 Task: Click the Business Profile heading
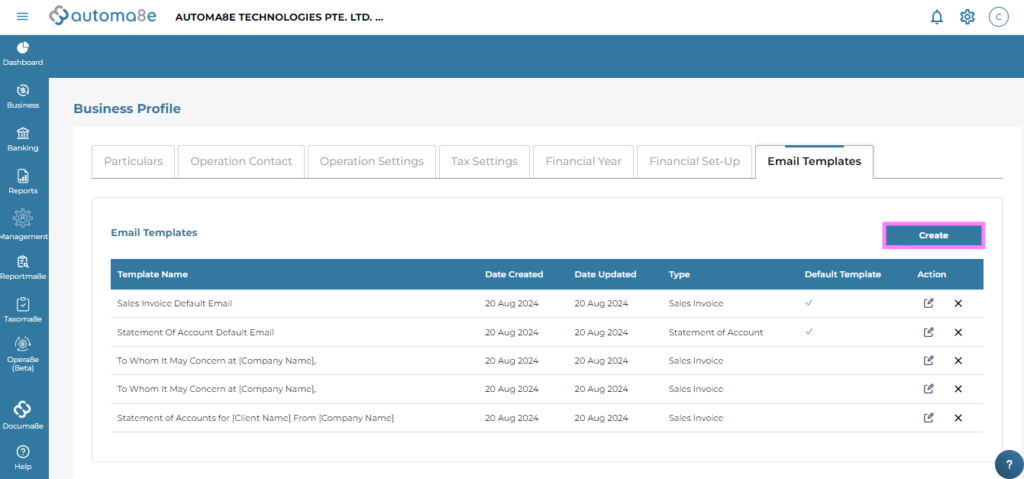click(x=127, y=108)
